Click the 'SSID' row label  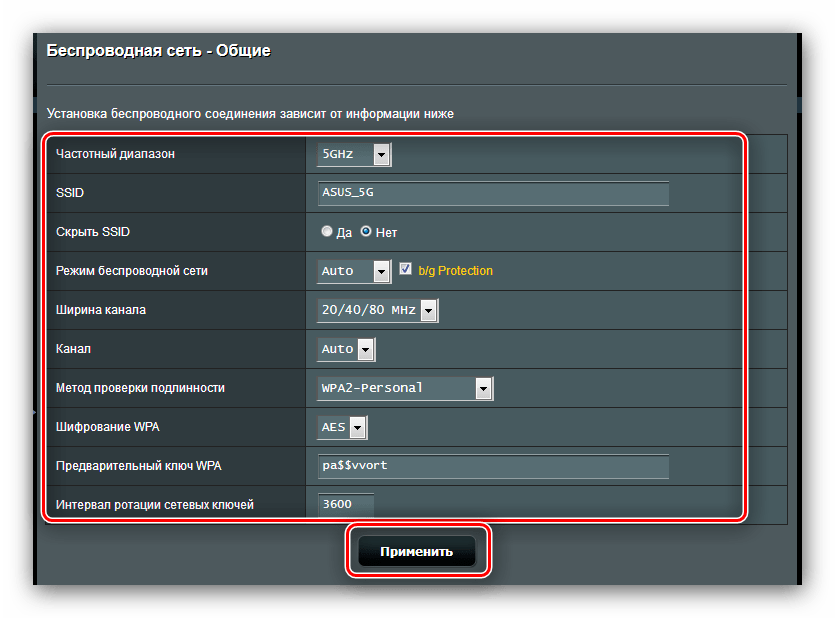coord(70,193)
